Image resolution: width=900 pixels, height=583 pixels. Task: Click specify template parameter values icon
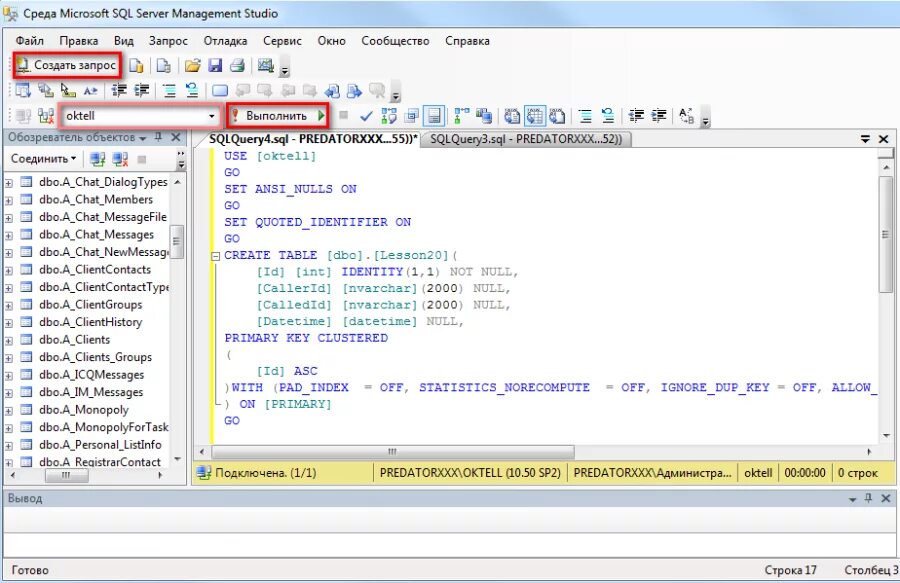click(x=686, y=116)
